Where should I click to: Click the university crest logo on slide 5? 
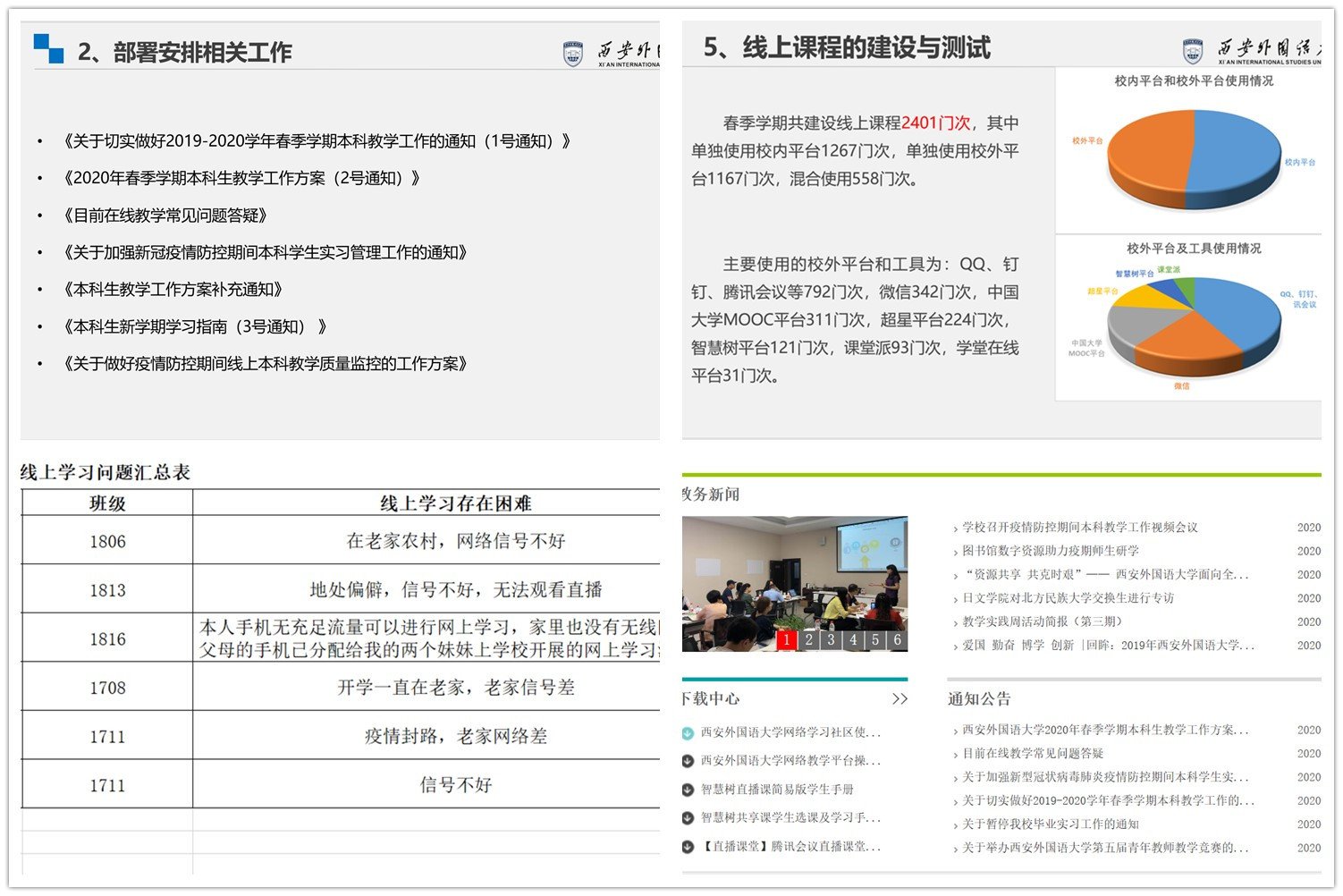(x=1193, y=51)
